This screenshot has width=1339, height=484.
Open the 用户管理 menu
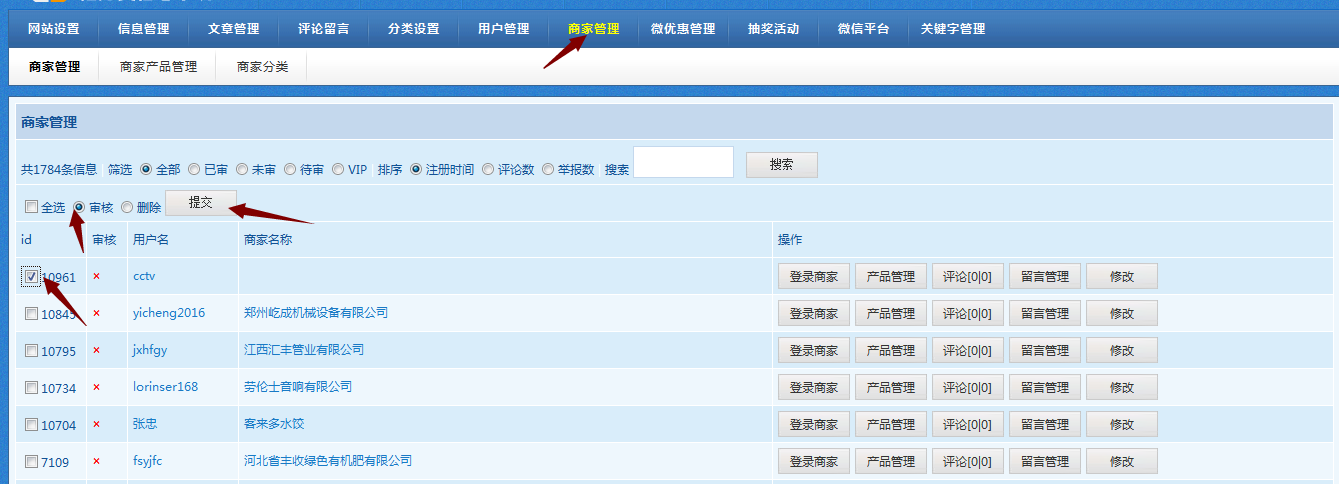pos(503,29)
